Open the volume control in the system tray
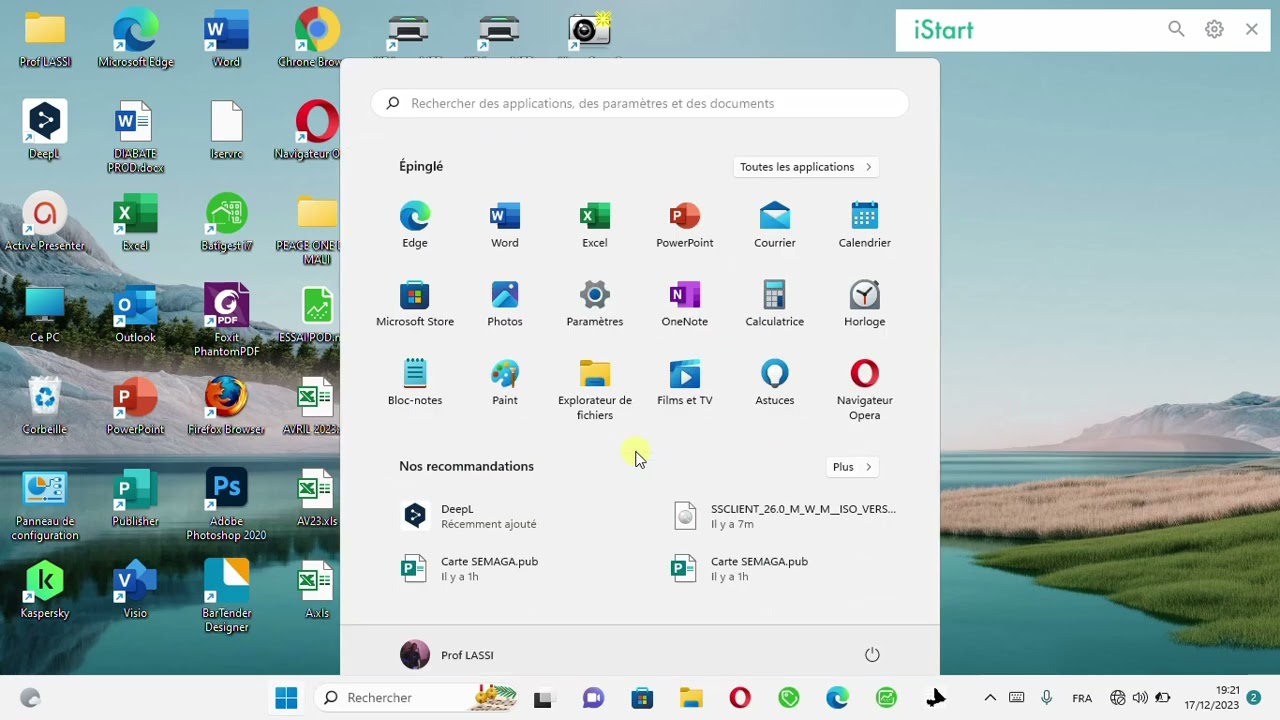 (x=1140, y=698)
